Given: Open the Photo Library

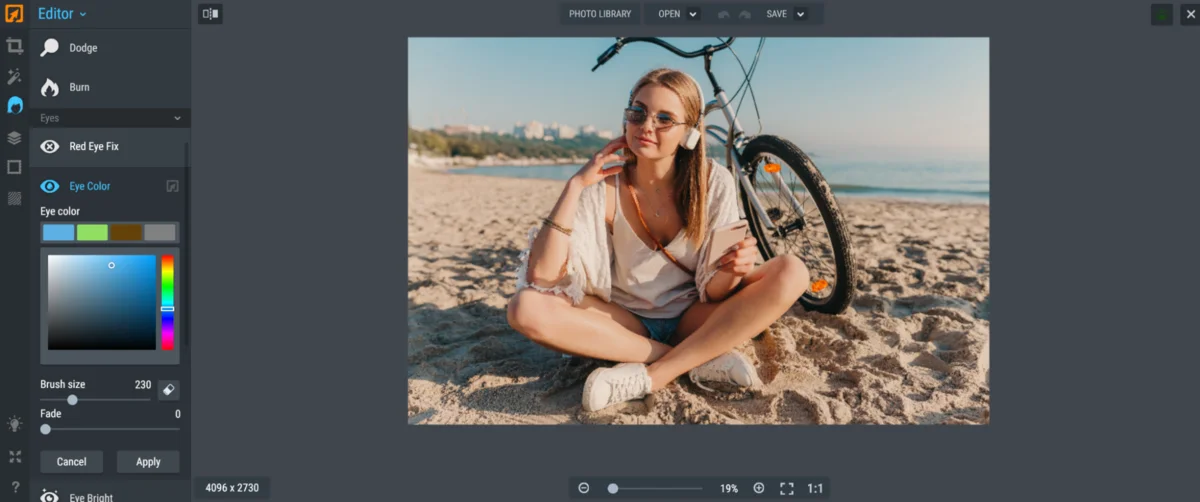Looking at the screenshot, I should [600, 14].
